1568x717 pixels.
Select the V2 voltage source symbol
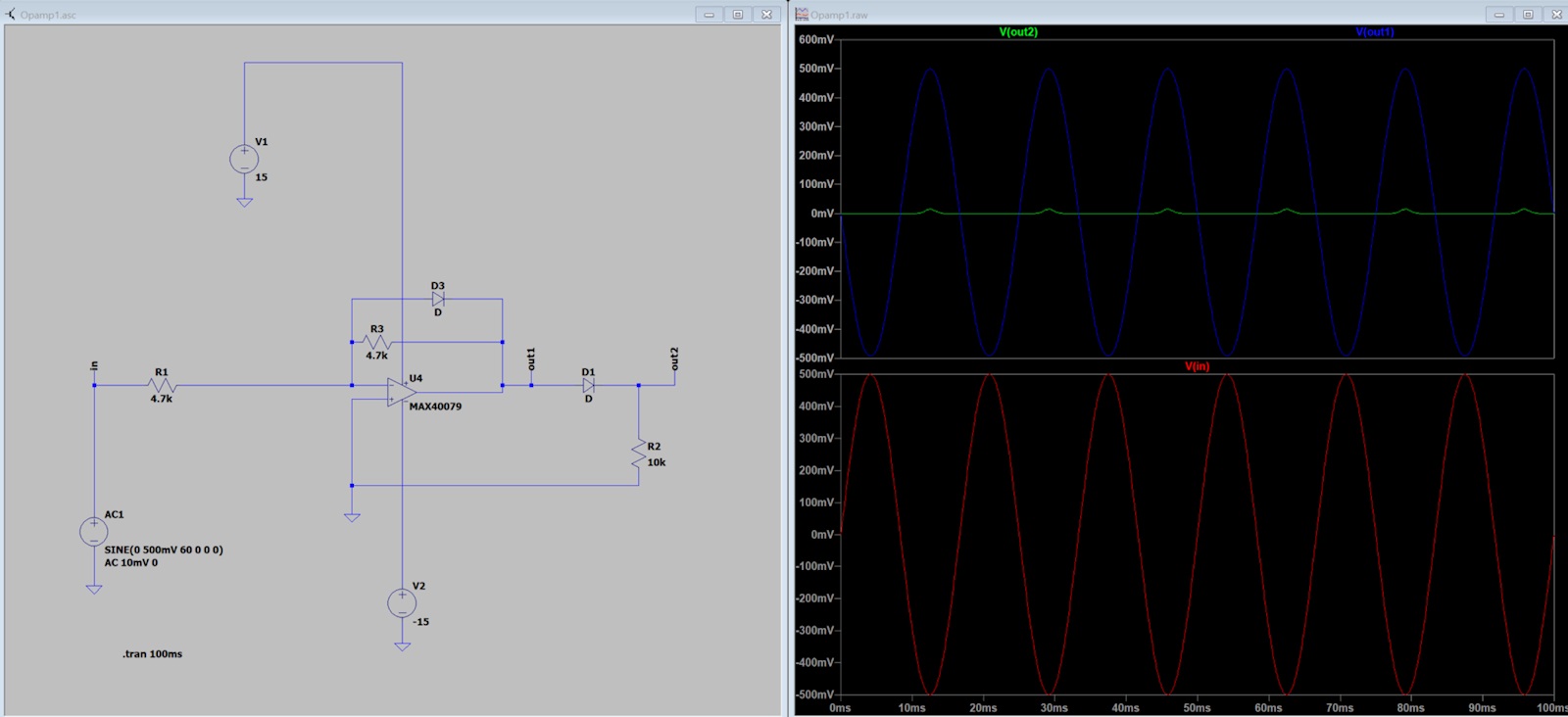(x=402, y=603)
